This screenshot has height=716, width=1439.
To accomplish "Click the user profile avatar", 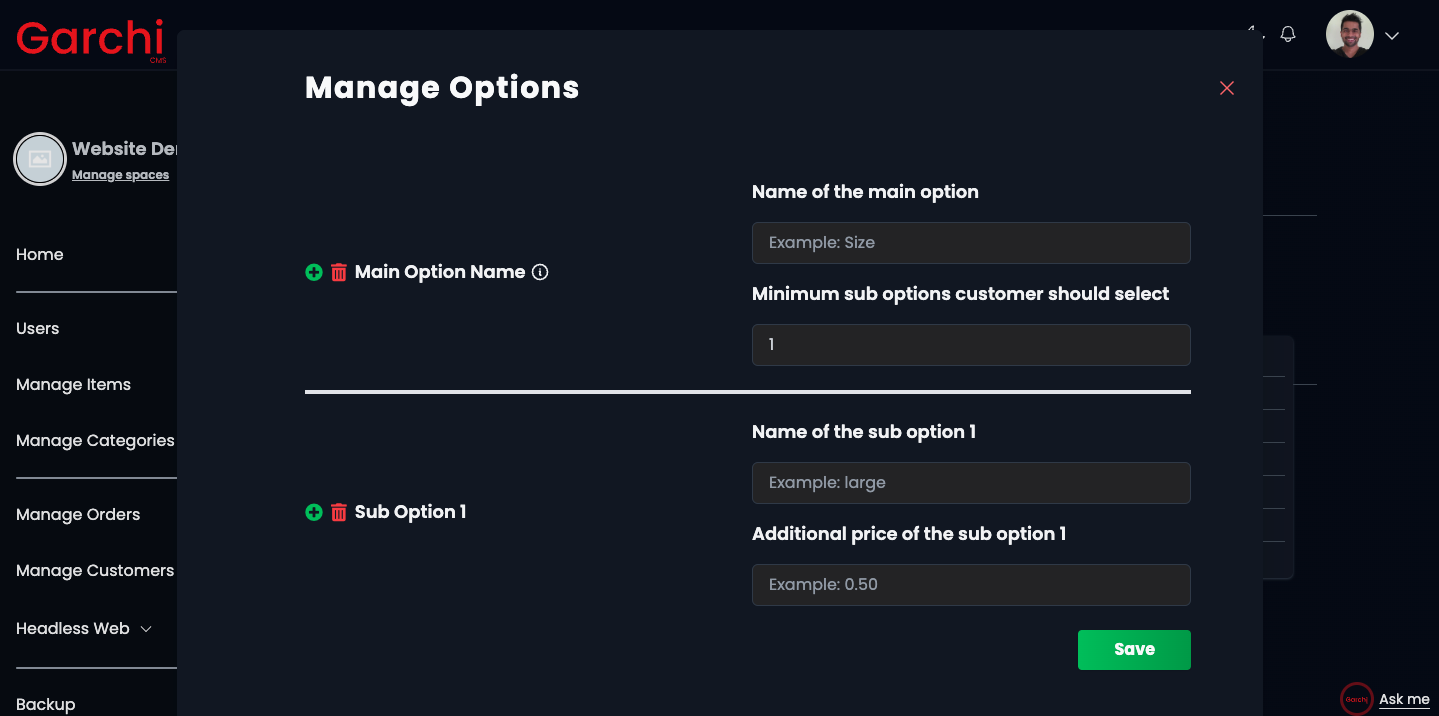I will (1350, 34).
